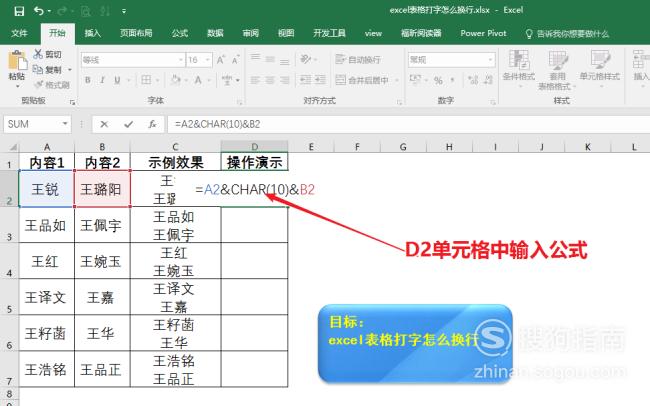650x406 pixels.
Task: Apply comma style number format
Action: click(452, 80)
